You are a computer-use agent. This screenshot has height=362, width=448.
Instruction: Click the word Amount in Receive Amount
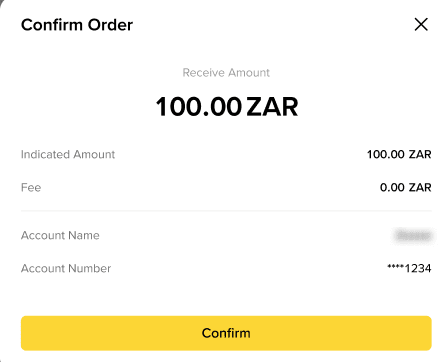[x=249, y=73]
